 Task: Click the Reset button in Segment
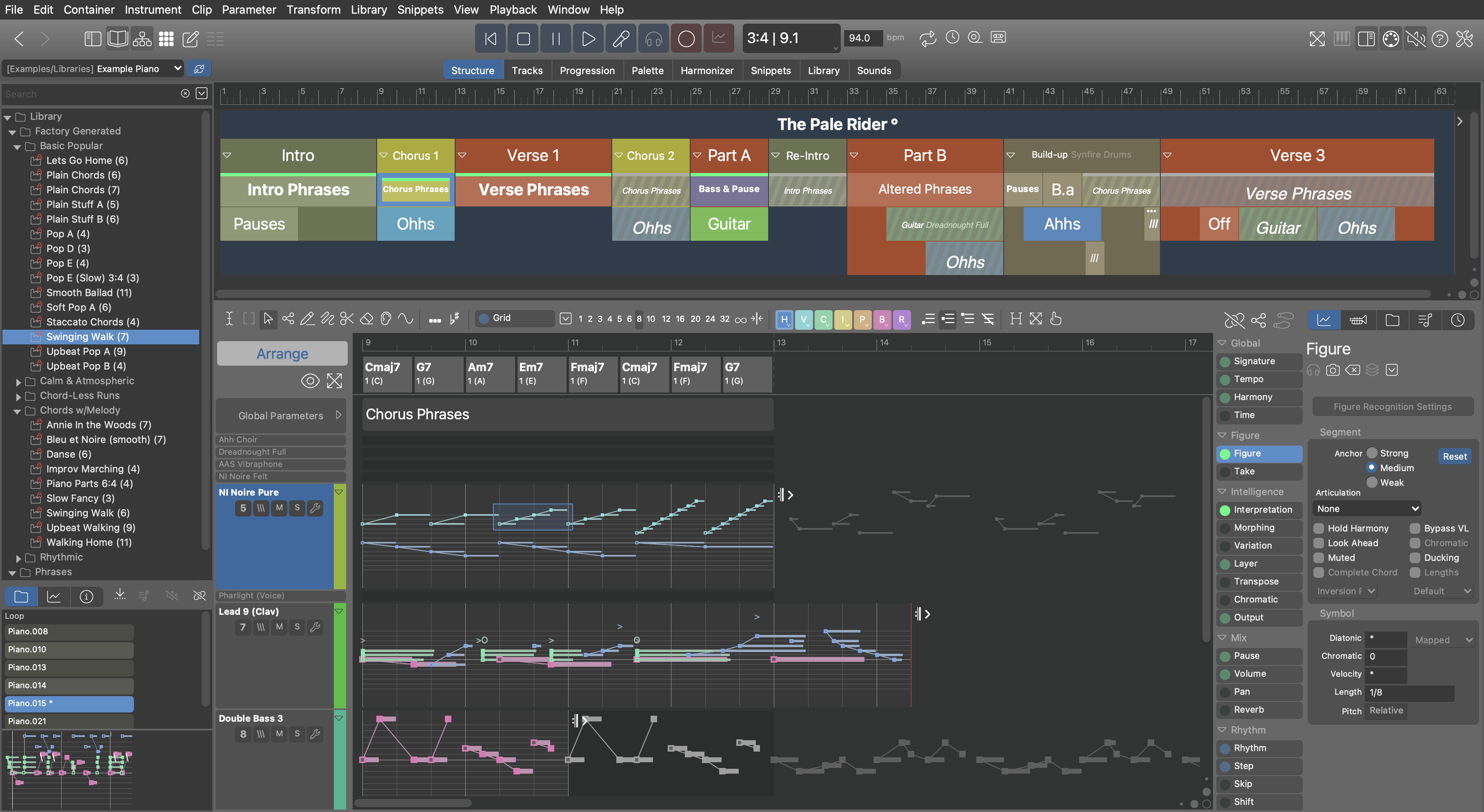(x=1454, y=456)
